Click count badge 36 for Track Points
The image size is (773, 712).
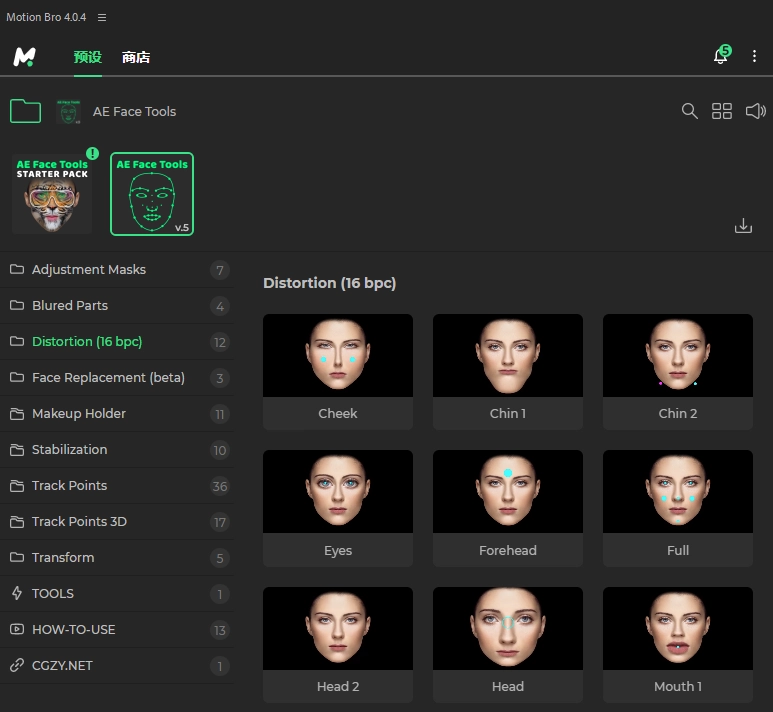pos(220,487)
